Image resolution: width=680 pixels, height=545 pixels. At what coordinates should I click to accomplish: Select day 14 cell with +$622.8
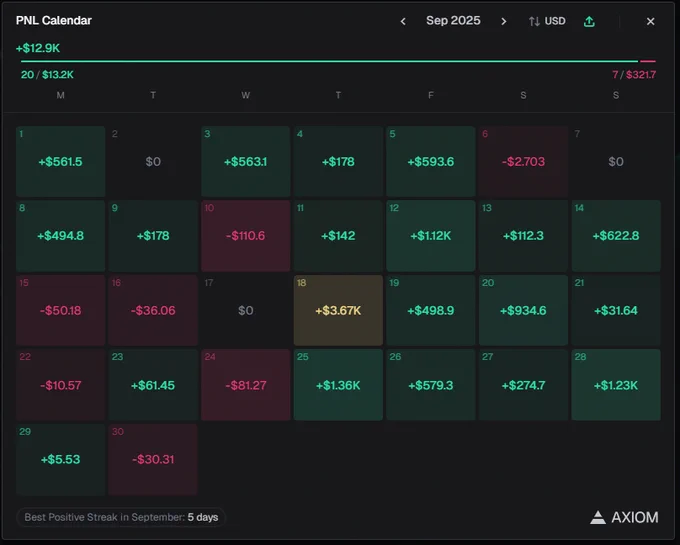(616, 236)
